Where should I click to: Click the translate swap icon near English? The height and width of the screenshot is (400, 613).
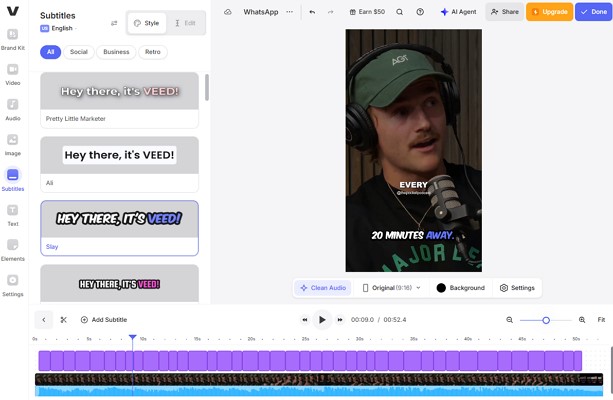[x=114, y=23]
